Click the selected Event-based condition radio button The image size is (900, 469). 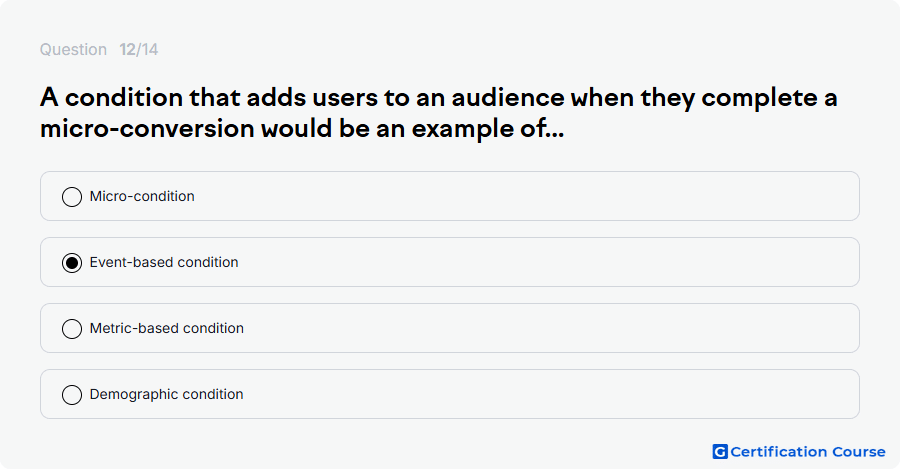72,262
